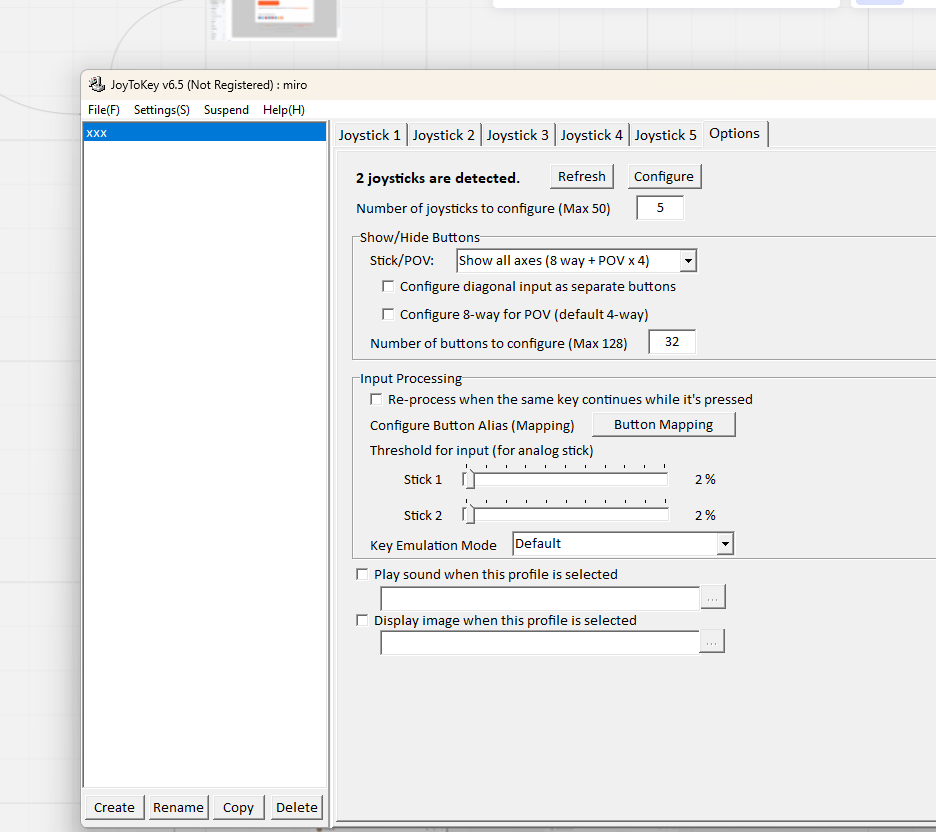Image resolution: width=936 pixels, height=832 pixels.
Task: Click the Stick 2 threshold slider
Action: point(565,515)
